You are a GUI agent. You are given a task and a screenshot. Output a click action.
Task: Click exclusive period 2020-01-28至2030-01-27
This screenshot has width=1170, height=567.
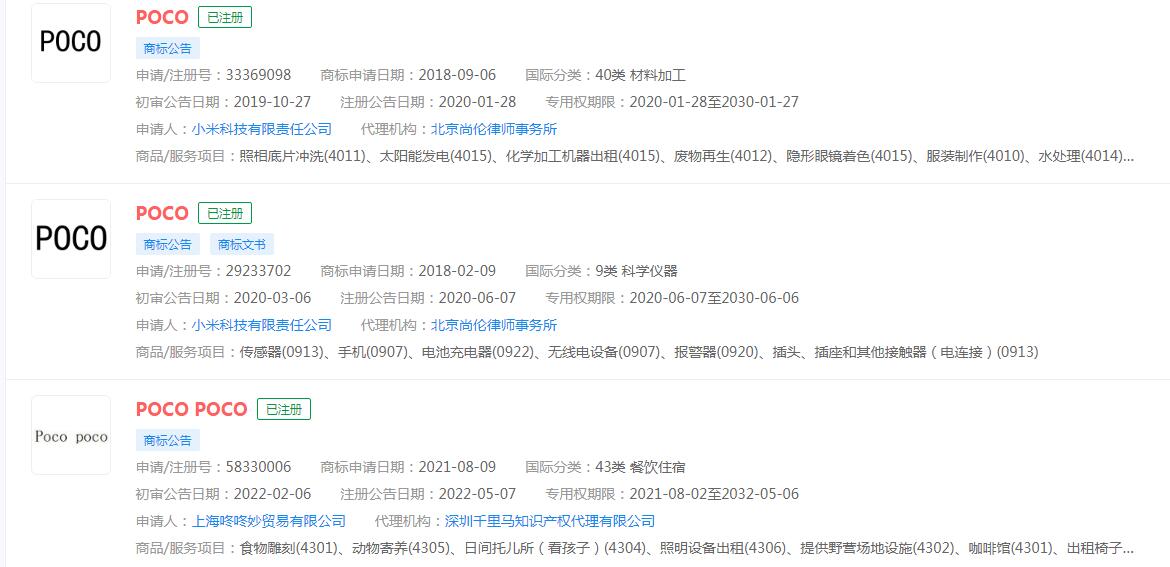(x=714, y=102)
